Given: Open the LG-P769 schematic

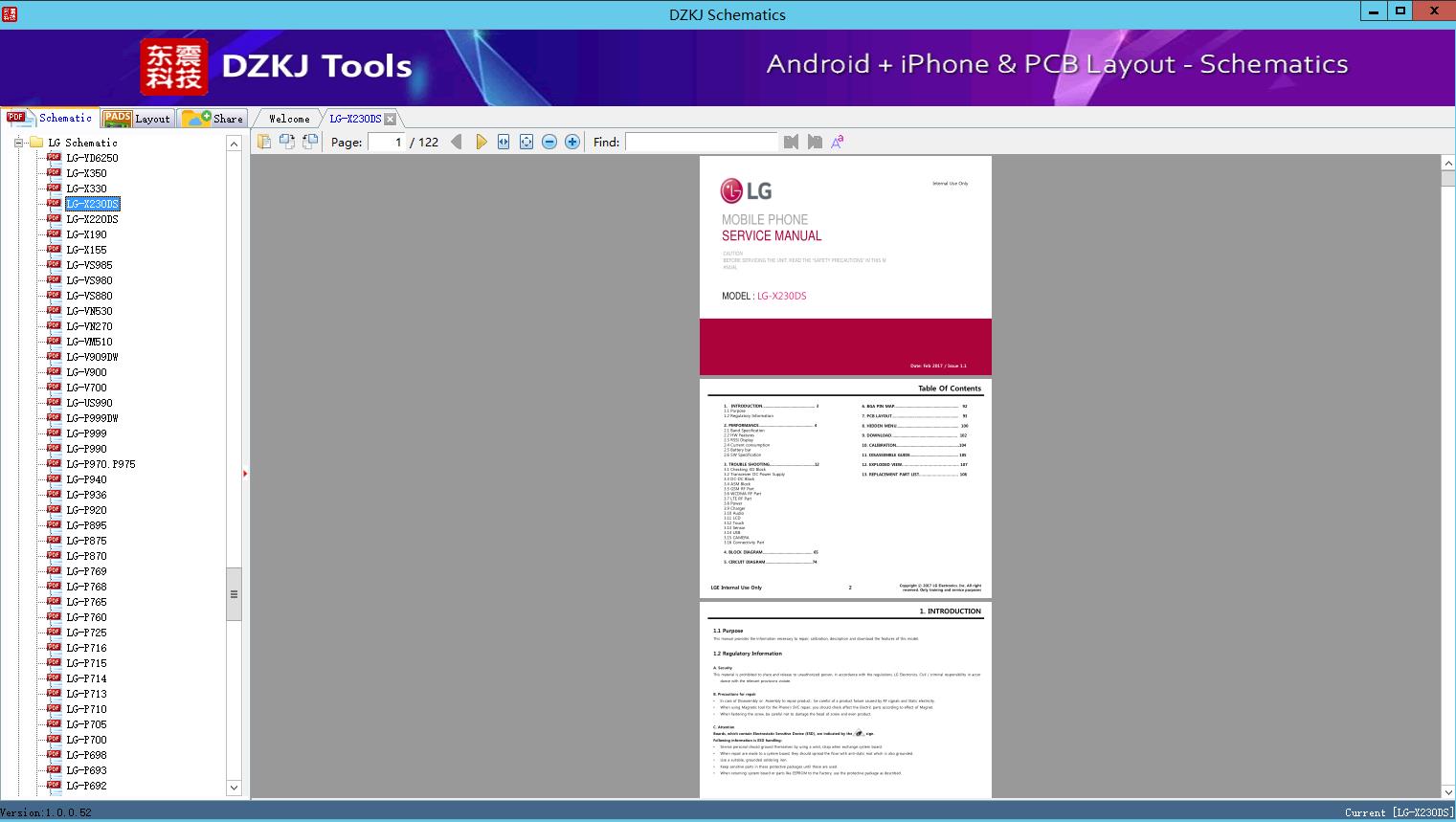Looking at the screenshot, I should 86,571.
